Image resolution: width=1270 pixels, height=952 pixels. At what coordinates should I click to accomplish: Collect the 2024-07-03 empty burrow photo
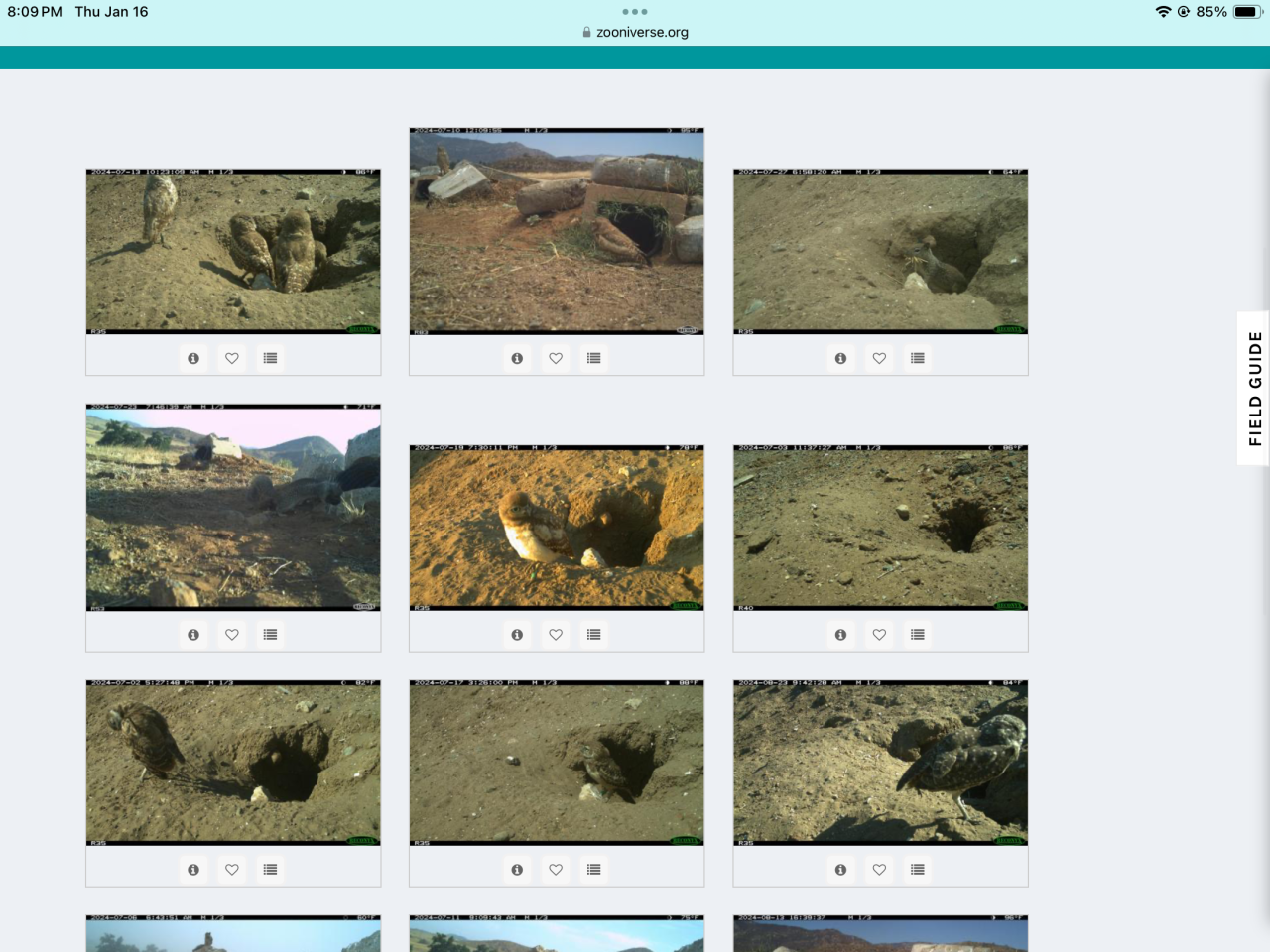[x=917, y=634]
